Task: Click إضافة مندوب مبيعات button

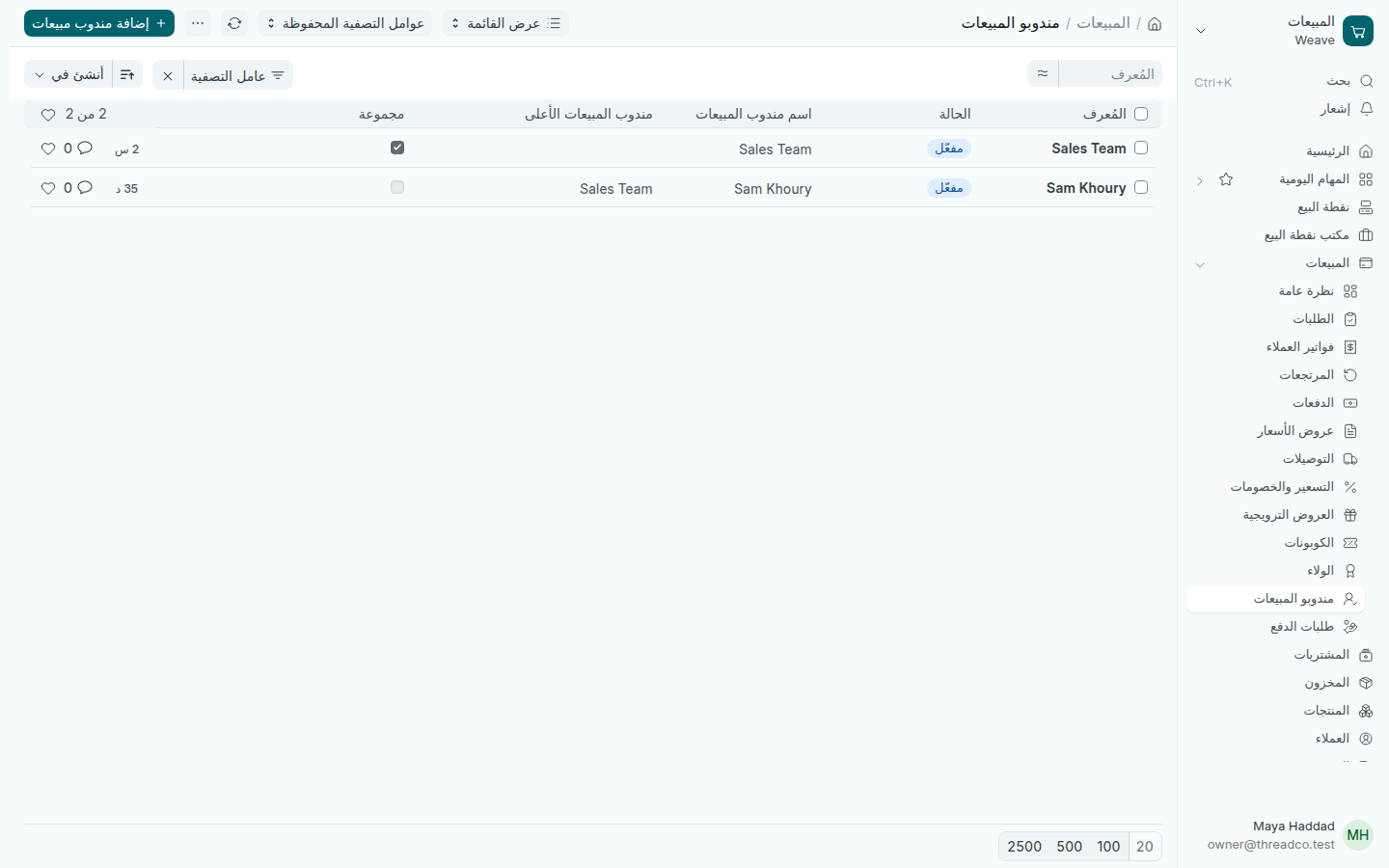Action: [x=99, y=23]
